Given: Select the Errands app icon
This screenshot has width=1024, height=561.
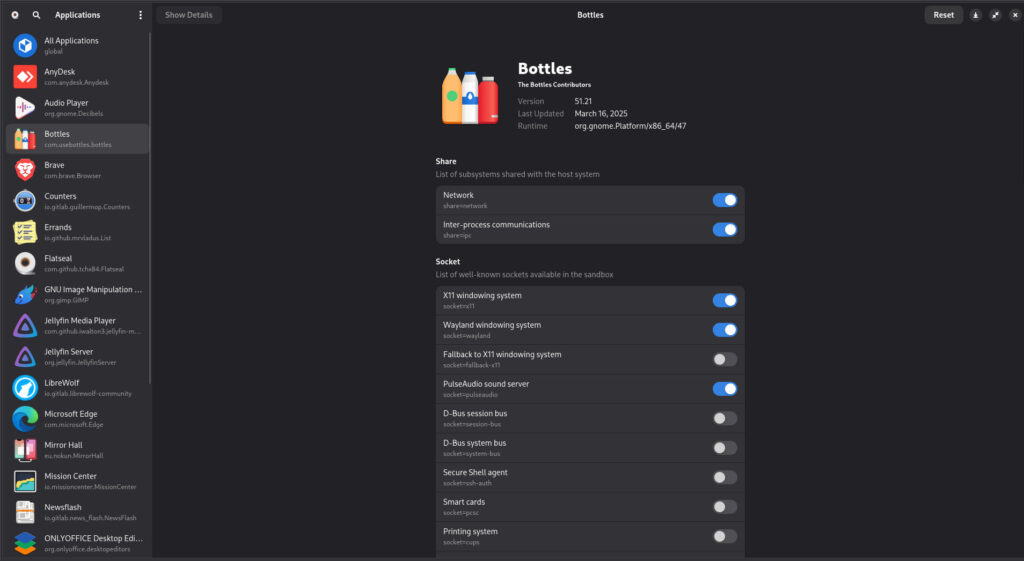Looking at the screenshot, I should pyautogui.click(x=25, y=232).
